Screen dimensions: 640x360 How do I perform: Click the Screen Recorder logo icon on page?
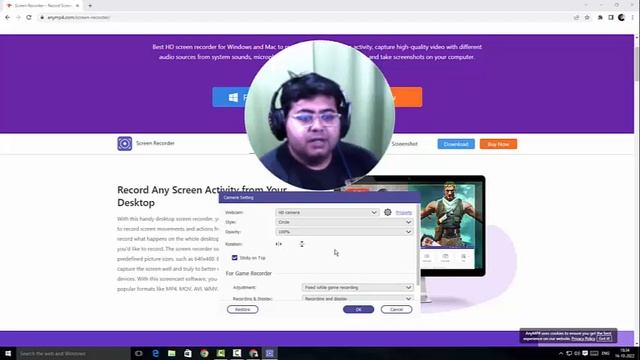pos(124,144)
